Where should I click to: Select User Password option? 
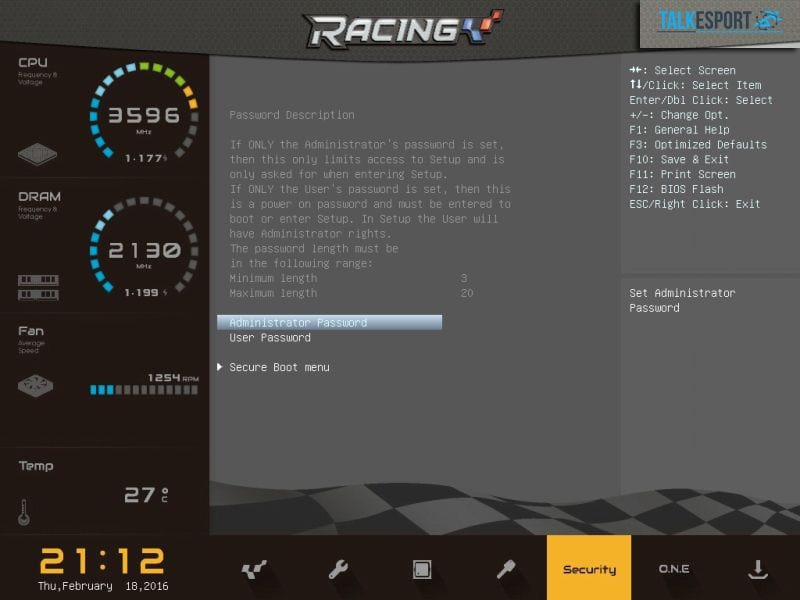[270, 338]
